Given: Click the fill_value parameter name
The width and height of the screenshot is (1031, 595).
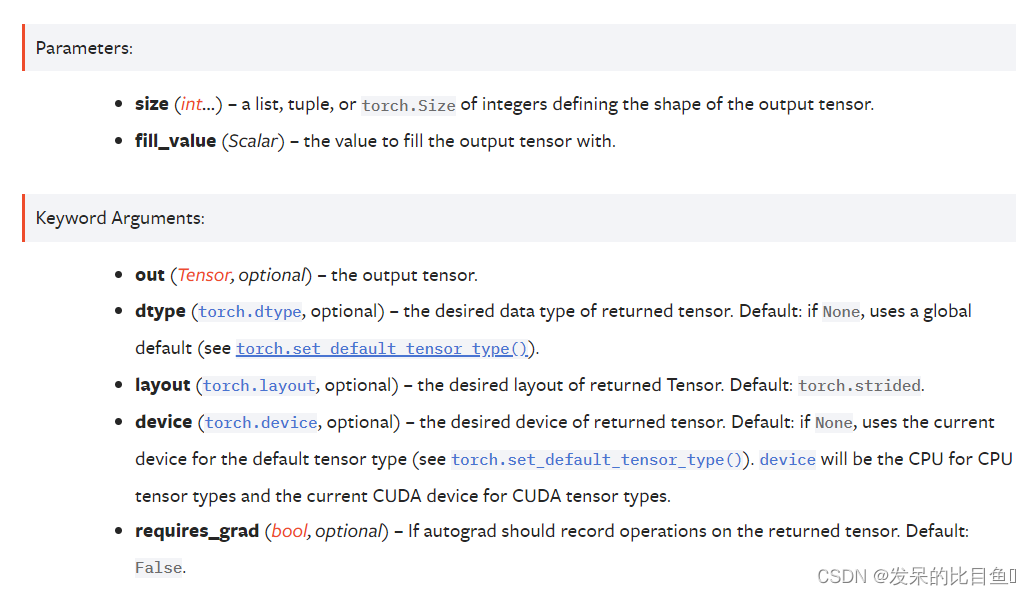Looking at the screenshot, I should pos(176,141).
